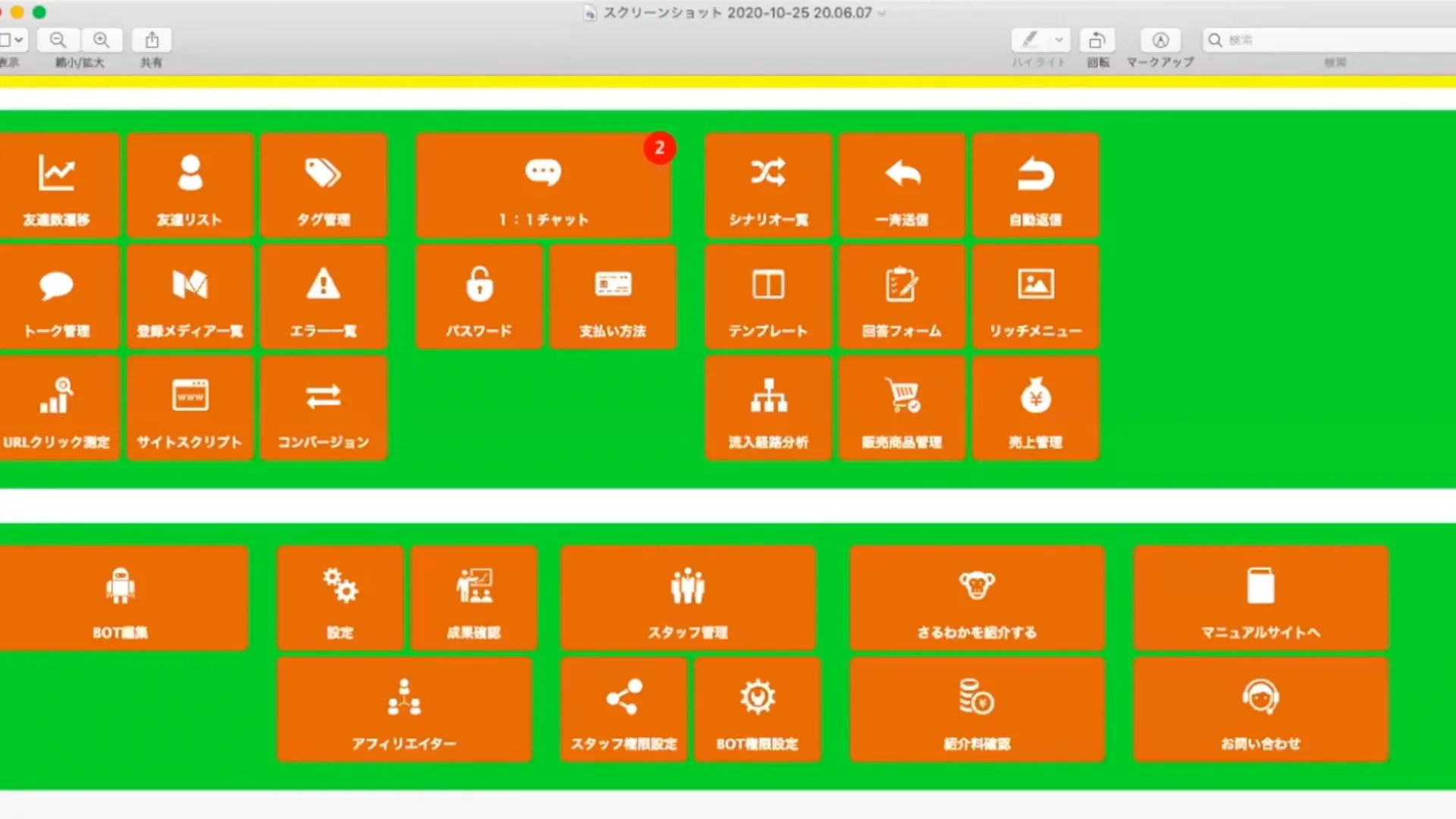Open the 自動返信 return-arrow tile
The height and width of the screenshot is (819, 1456).
[1035, 186]
